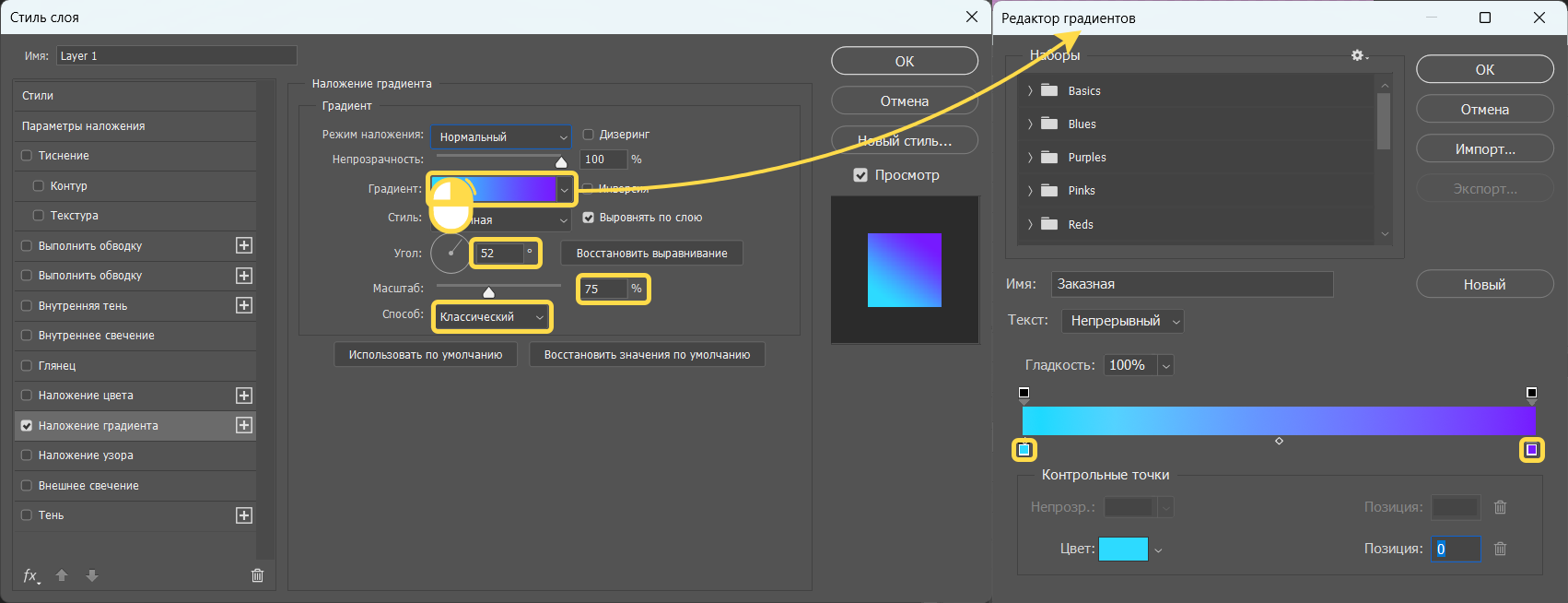Image resolution: width=1568 pixels, height=603 pixels.
Task: Click the trash icon in styles list
Action: [257, 575]
